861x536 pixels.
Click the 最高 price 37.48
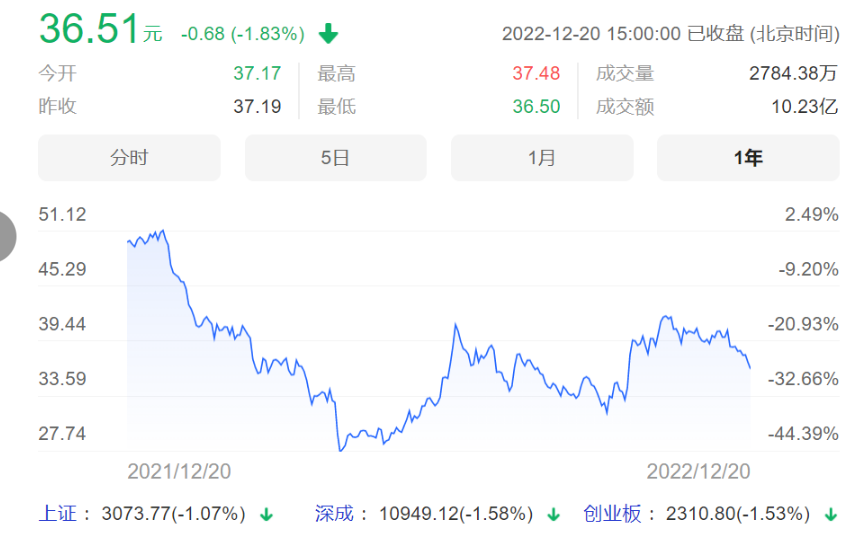pos(536,73)
